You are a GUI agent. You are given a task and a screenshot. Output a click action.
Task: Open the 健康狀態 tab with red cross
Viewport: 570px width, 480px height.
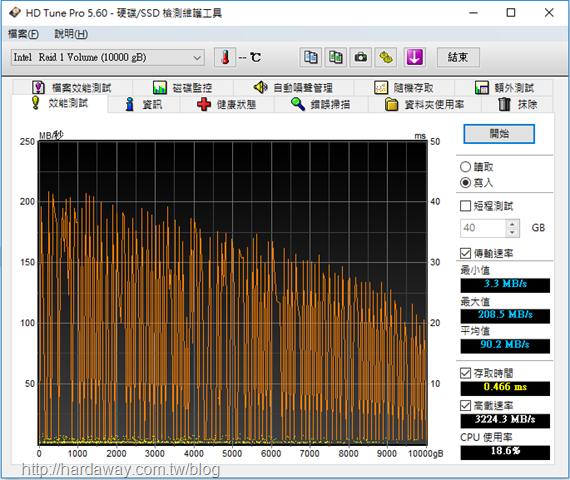[x=227, y=105]
